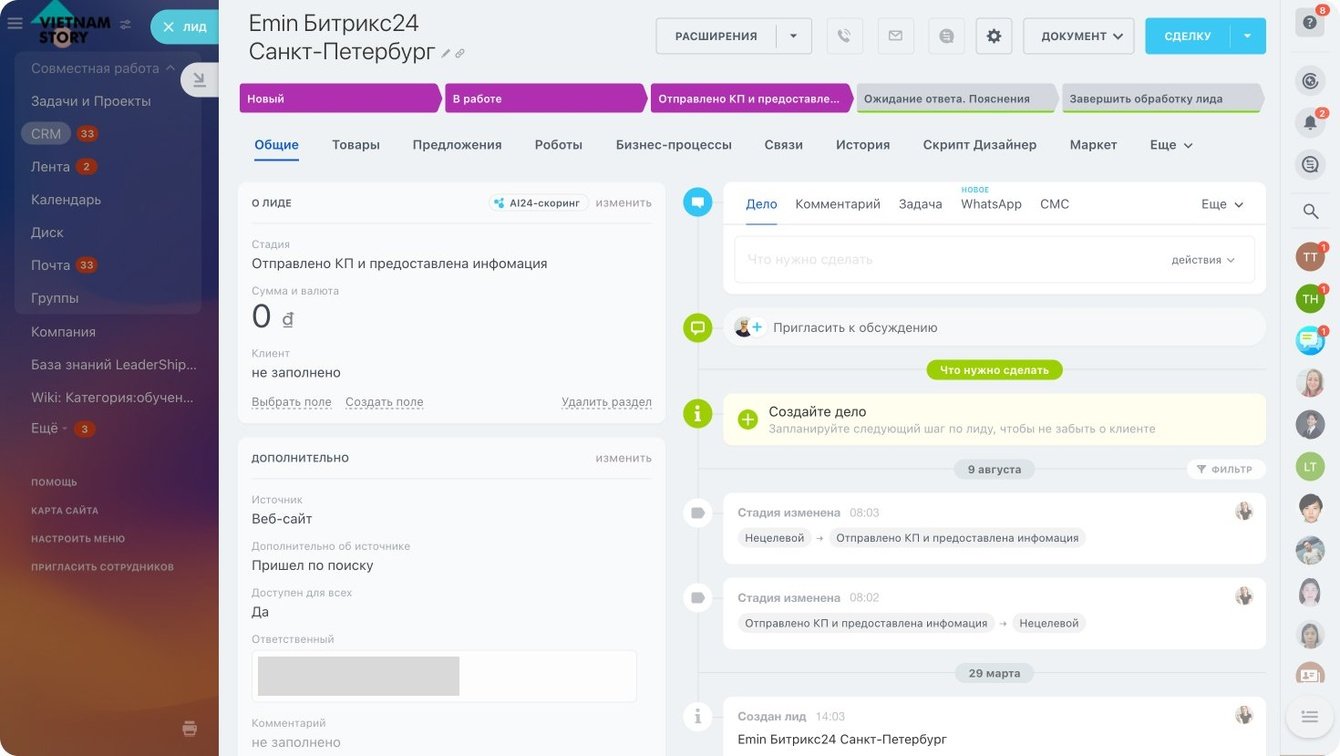Click the Создать поле link

tap(384, 402)
